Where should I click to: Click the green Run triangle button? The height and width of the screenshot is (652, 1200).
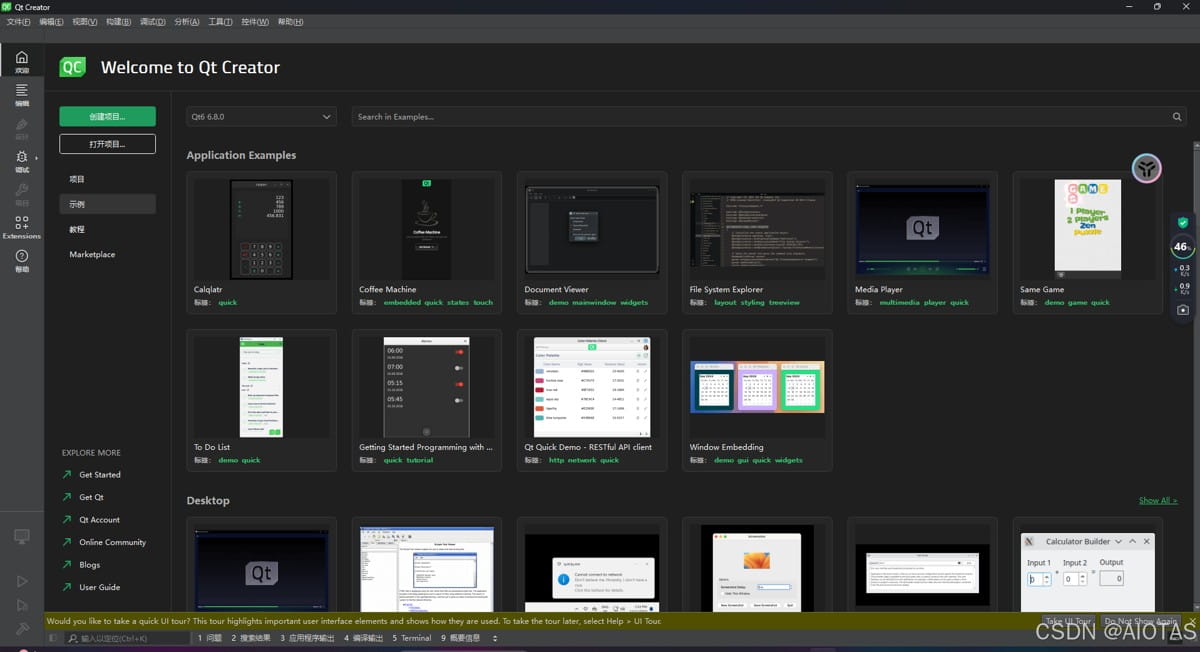pyautogui.click(x=22, y=581)
